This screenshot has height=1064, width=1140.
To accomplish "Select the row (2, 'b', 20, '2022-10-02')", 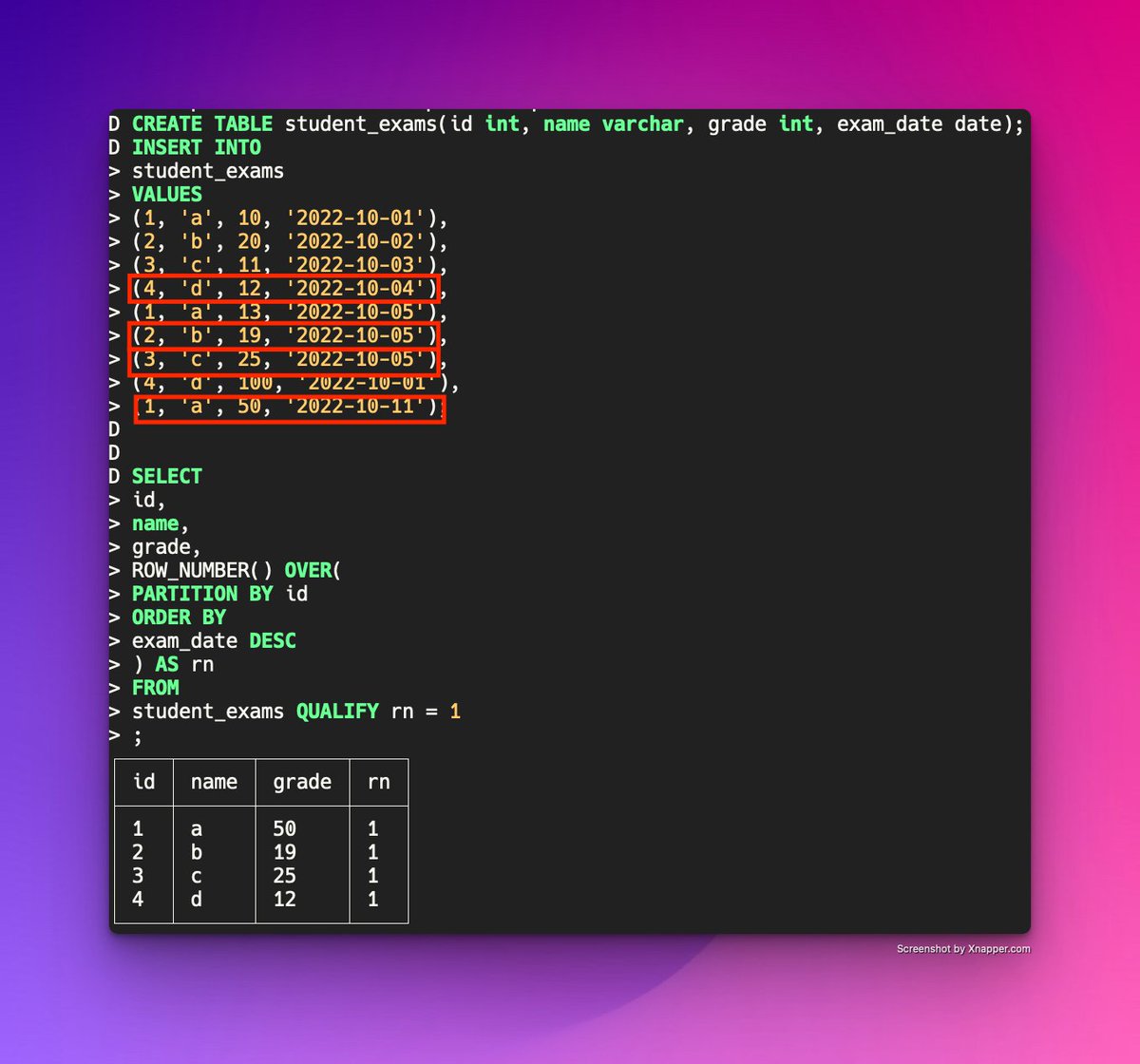I will click(x=290, y=242).
